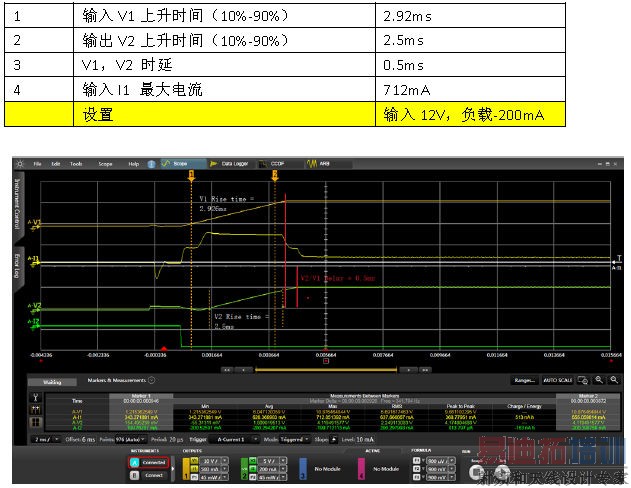Image resolution: width=631 pixels, height=488 pixels.
Task: Switch to the Data Logger tab
Action: (231, 163)
